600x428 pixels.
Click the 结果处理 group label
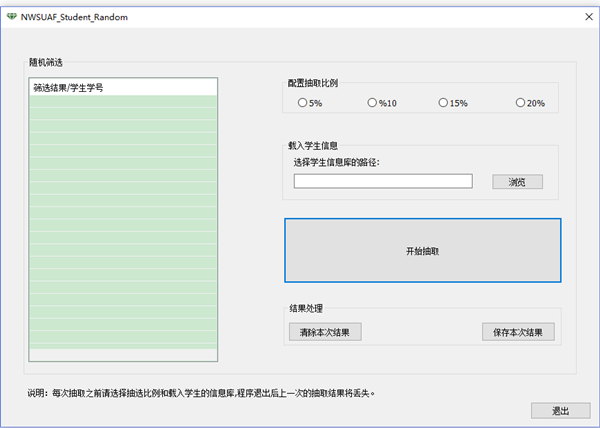tap(305, 308)
